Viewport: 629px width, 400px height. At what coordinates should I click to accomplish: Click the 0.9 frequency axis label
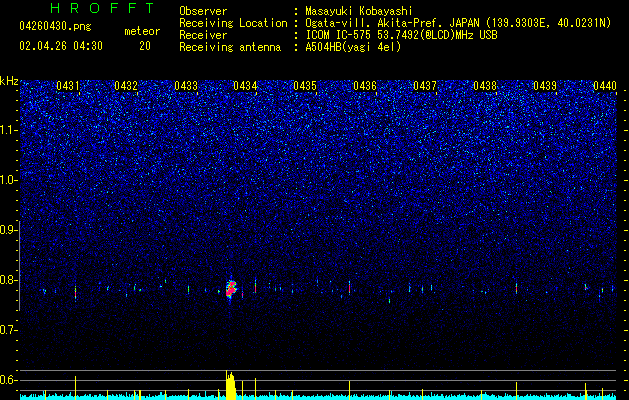tap(9, 230)
